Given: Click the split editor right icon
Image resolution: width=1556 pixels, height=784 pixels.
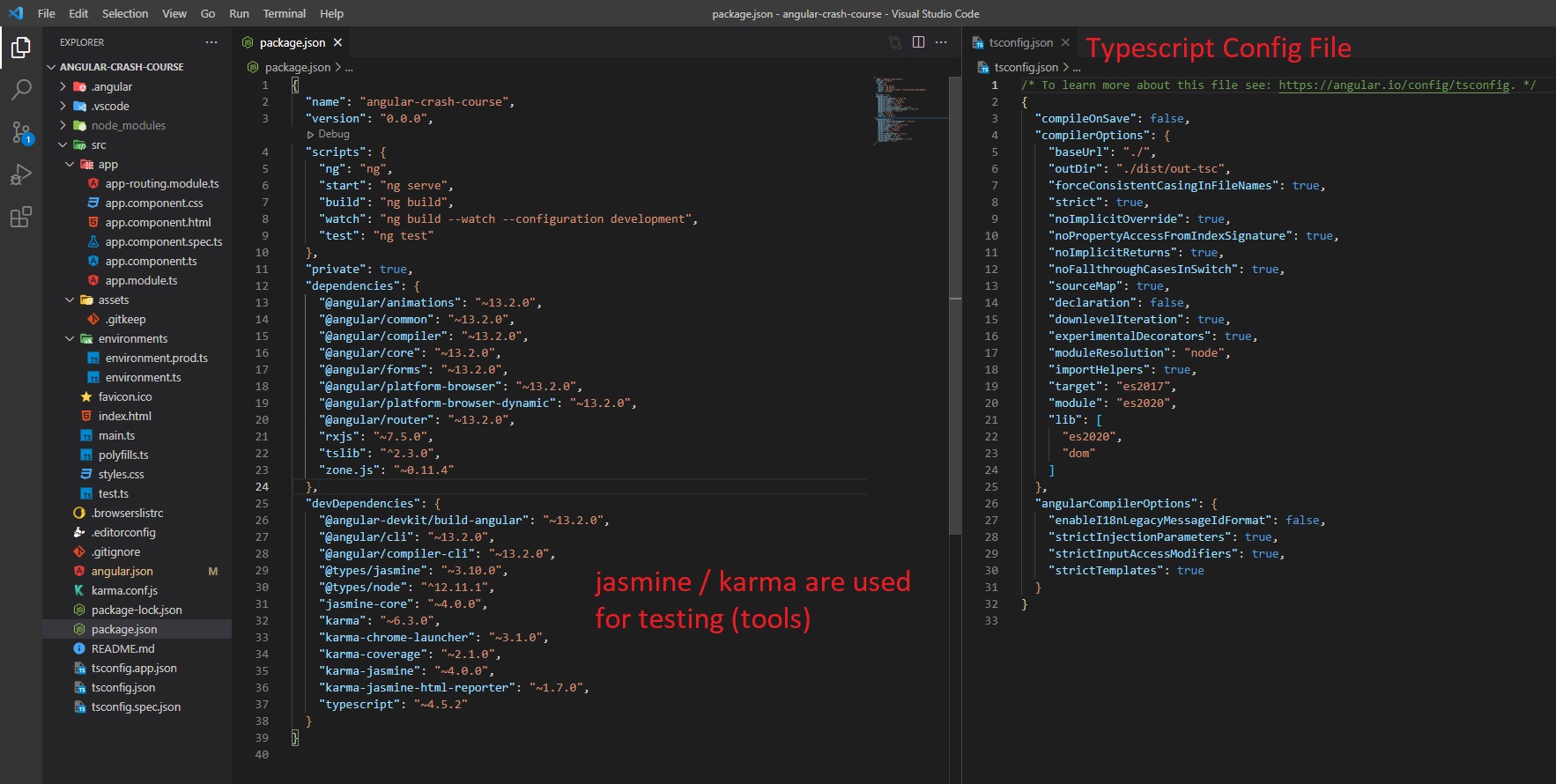Looking at the screenshot, I should click(918, 42).
